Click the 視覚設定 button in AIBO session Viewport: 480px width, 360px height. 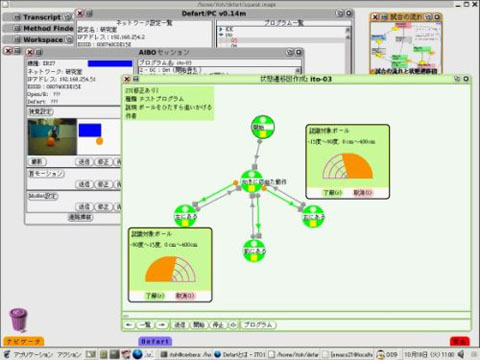click(x=41, y=112)
